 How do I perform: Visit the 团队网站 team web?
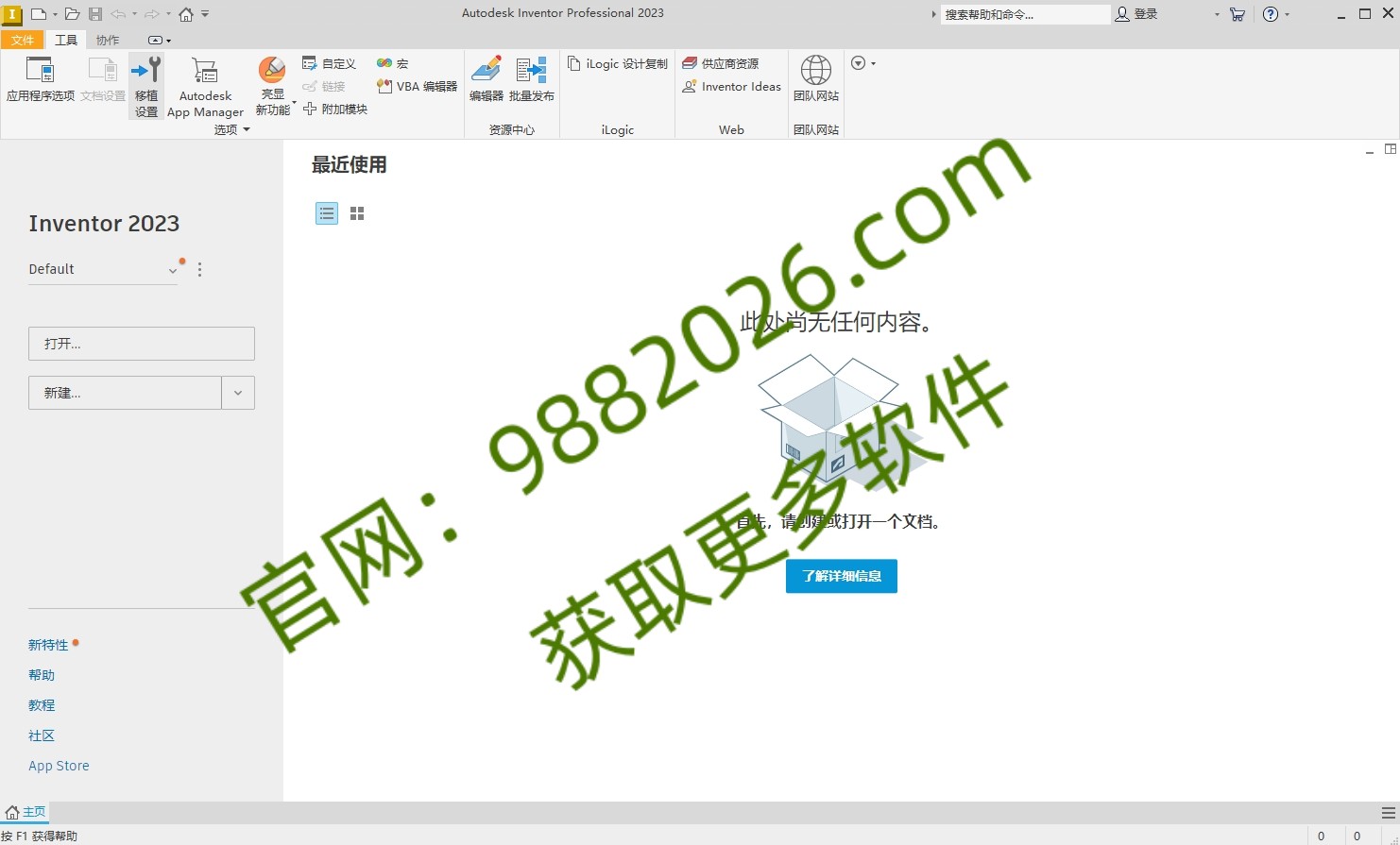pyautogui.click(x=814, y=80)
